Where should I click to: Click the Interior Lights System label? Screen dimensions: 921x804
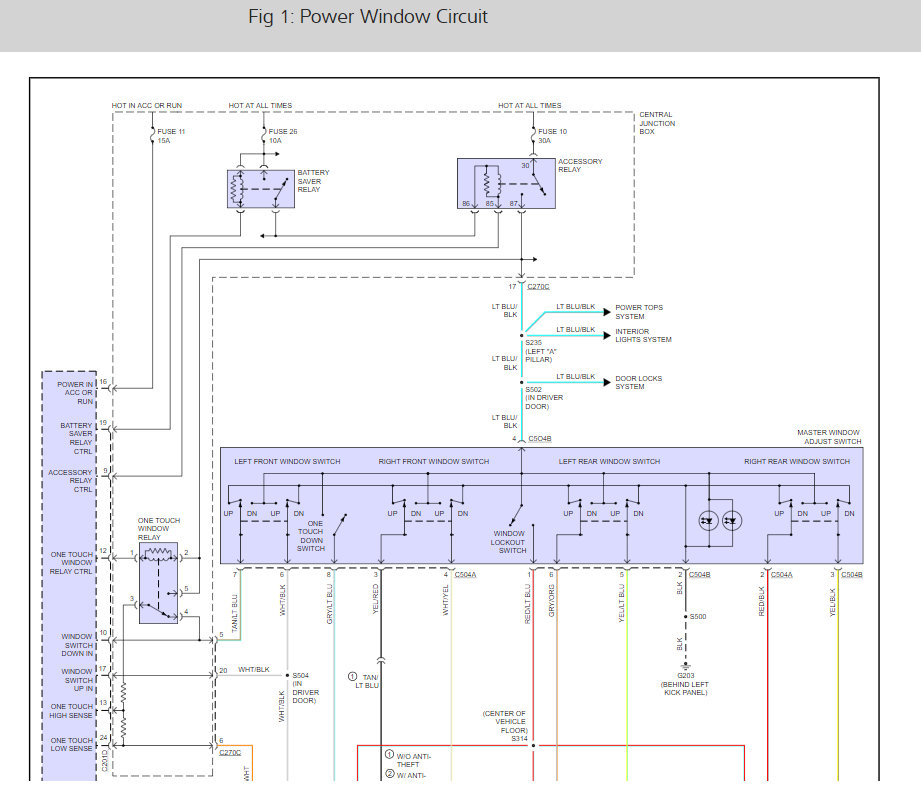tap(643, 335)
